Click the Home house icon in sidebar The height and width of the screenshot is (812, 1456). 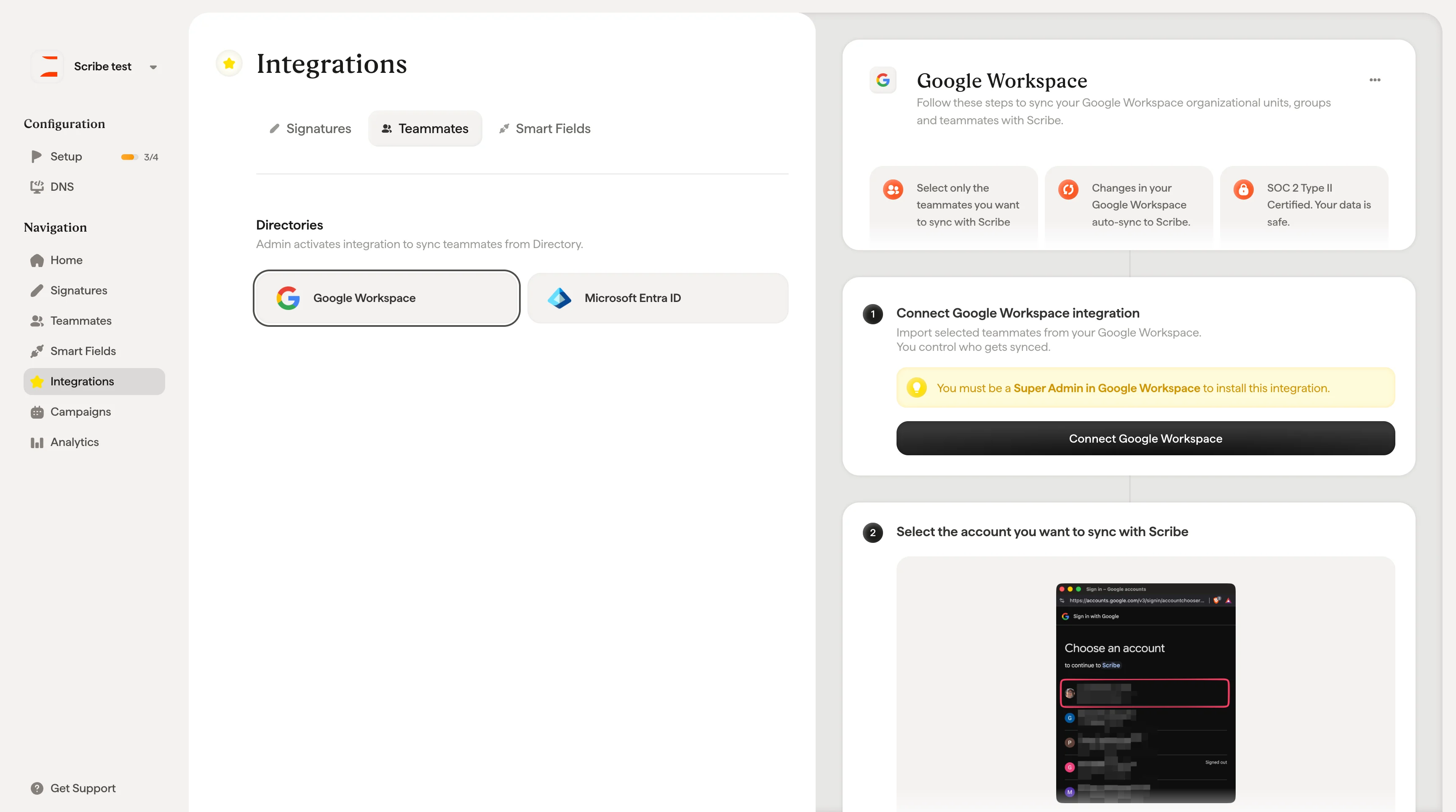[37, 261]
